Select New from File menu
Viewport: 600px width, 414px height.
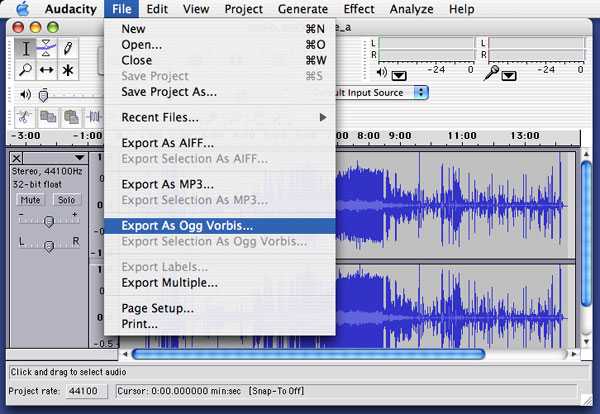point(220,29)
